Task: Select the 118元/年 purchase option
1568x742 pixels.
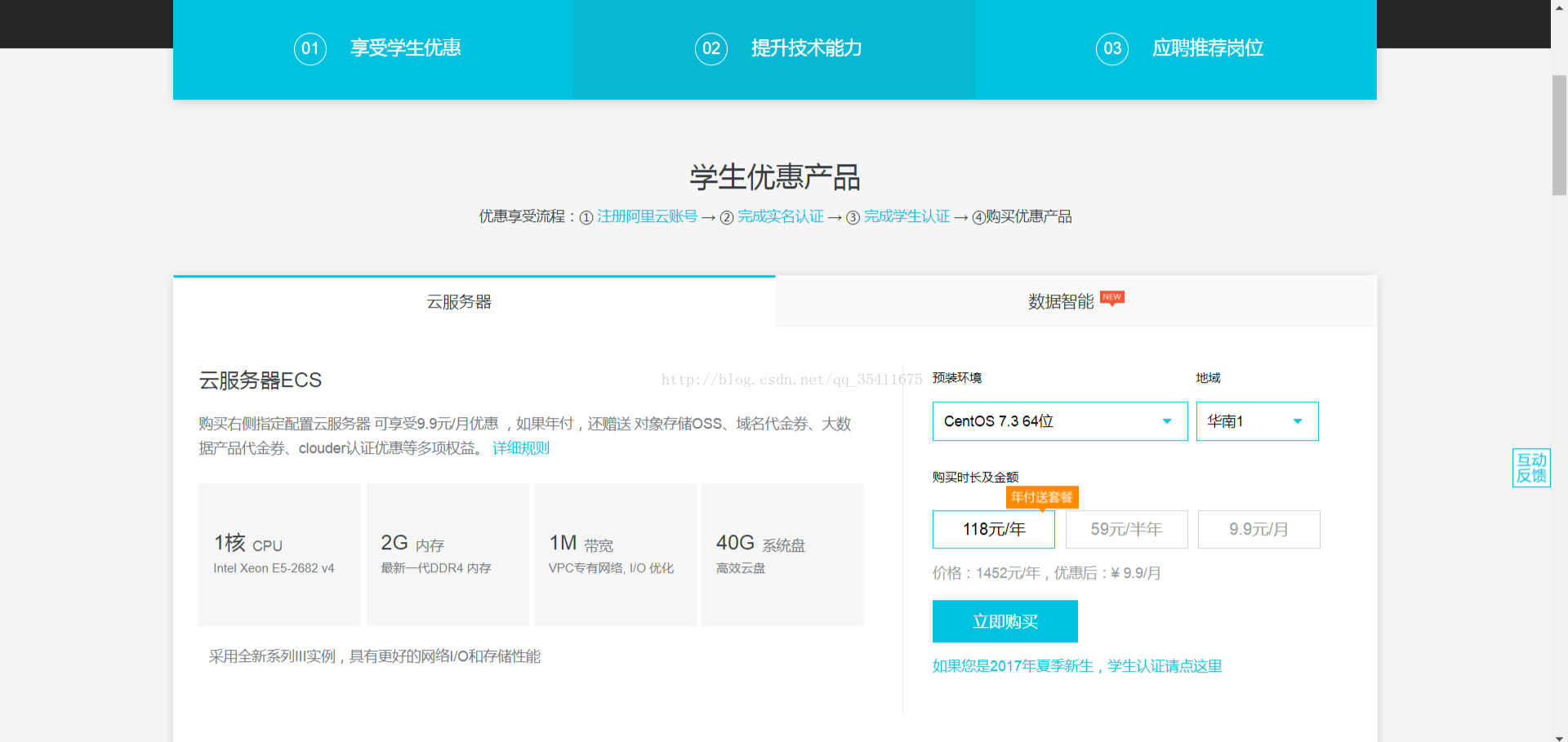Action: (x=994, y=529)
